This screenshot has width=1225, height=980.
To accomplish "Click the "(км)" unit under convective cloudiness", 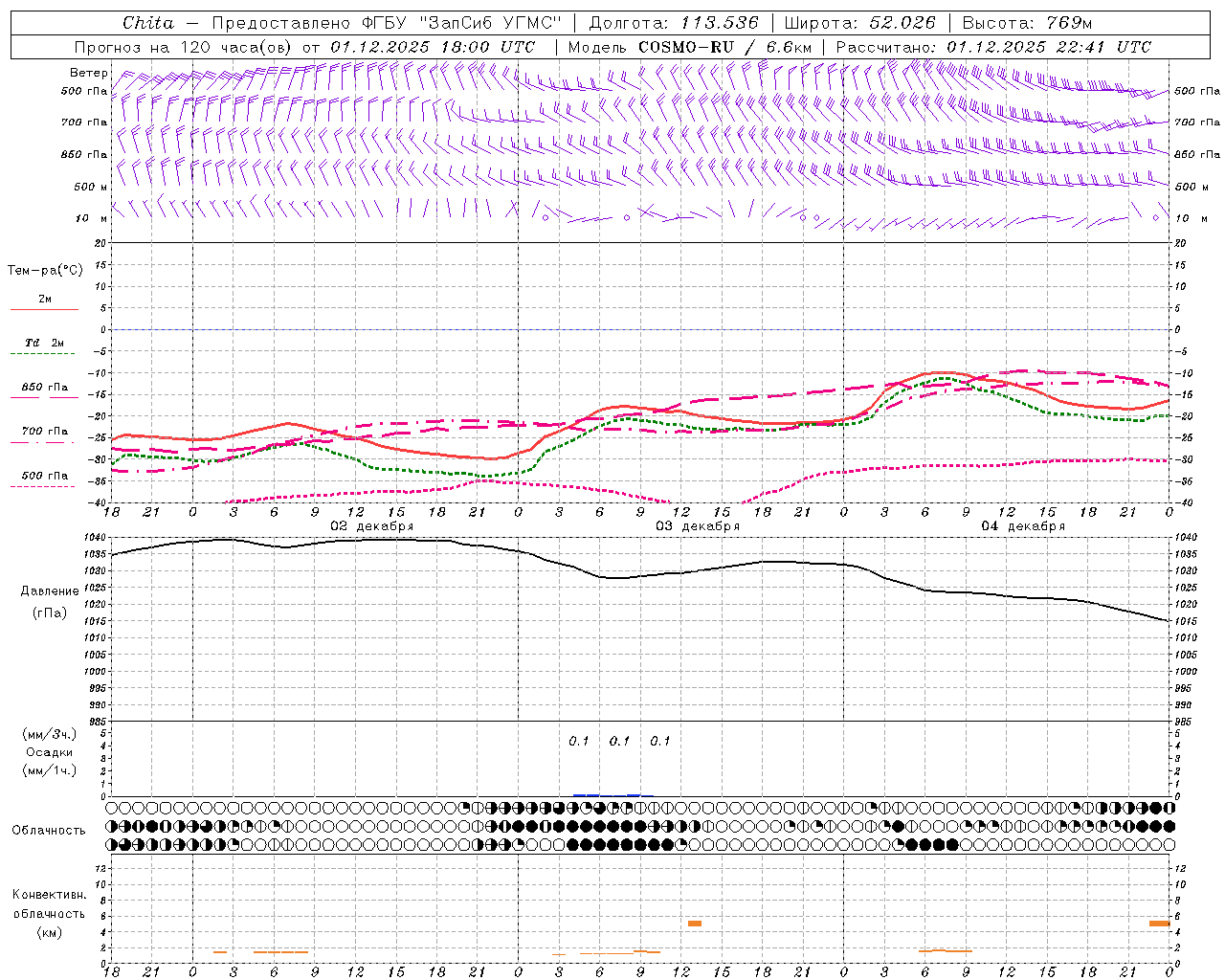I will [49, 932].
